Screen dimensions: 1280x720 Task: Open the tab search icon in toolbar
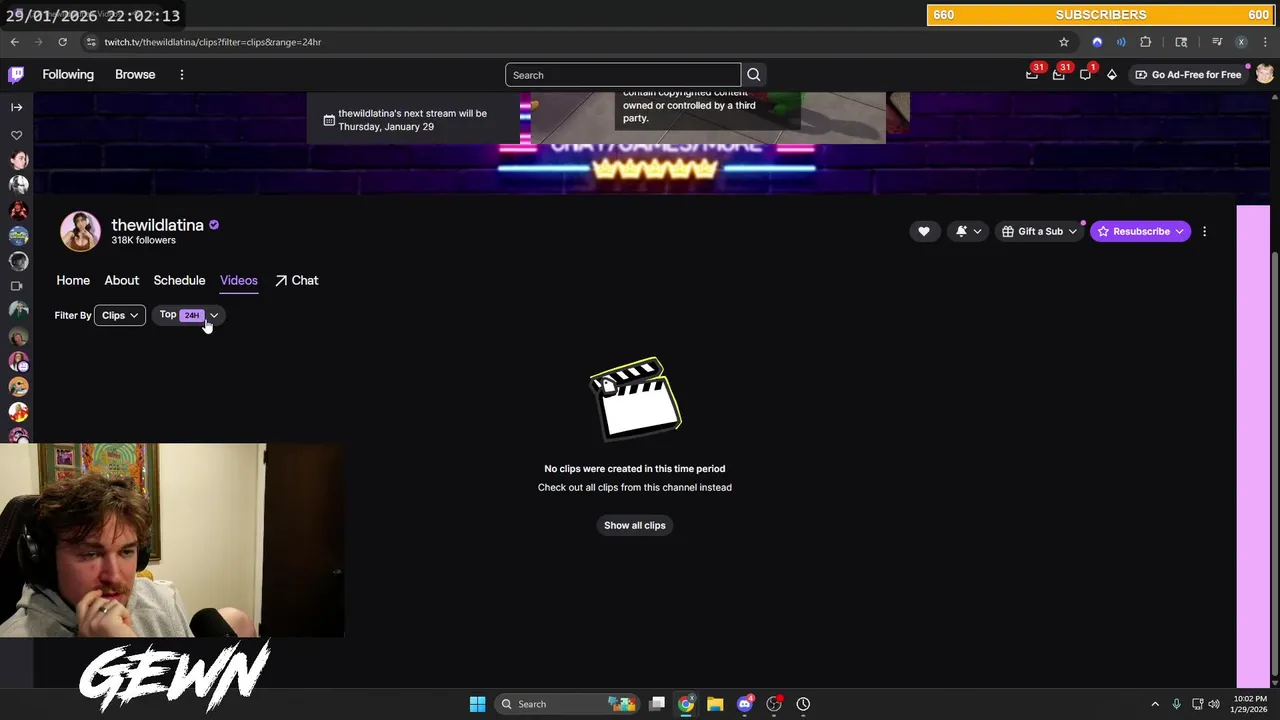coord(1181,42)
